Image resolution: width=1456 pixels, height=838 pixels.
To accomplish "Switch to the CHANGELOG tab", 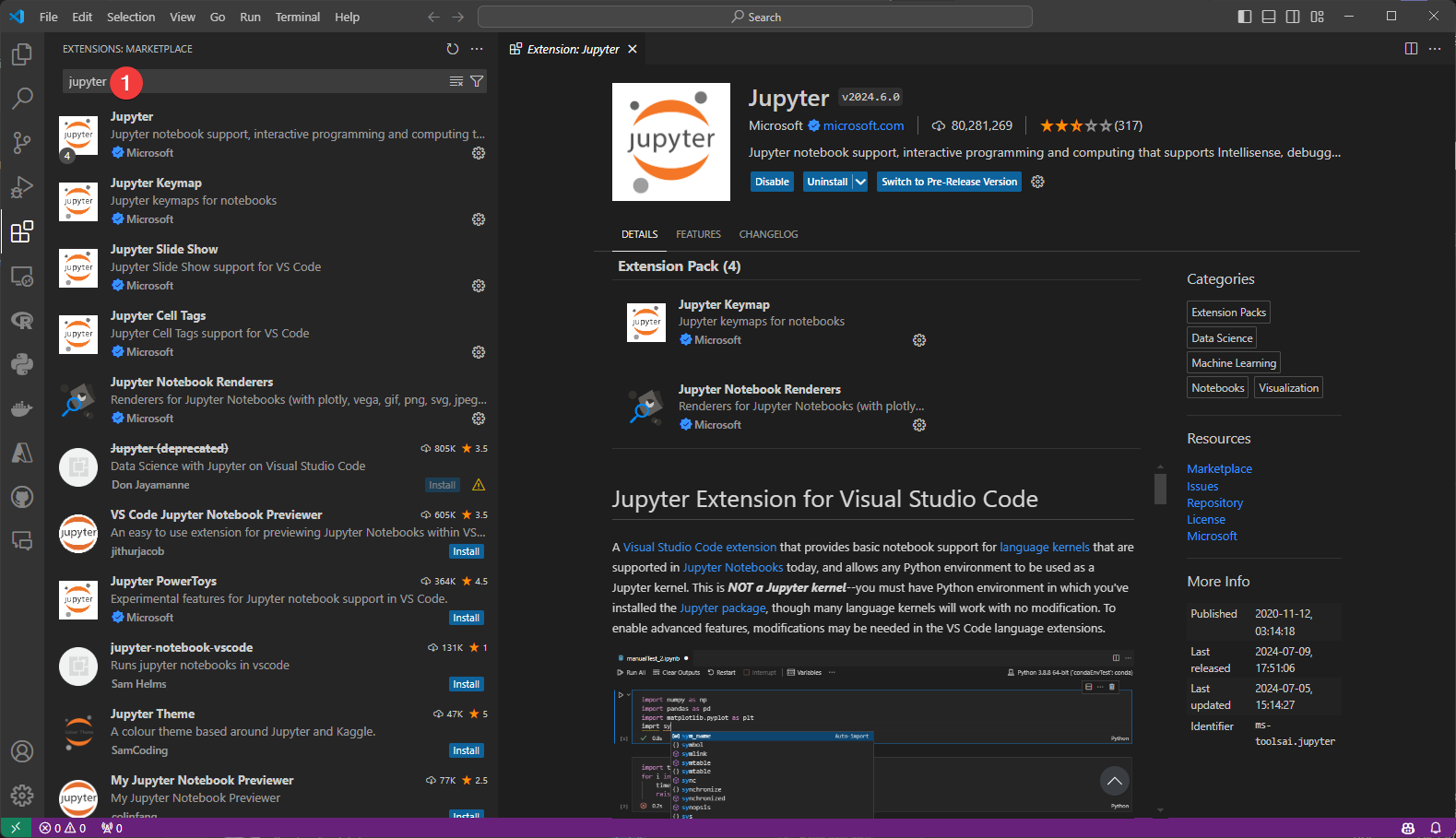I will point(769,234).
